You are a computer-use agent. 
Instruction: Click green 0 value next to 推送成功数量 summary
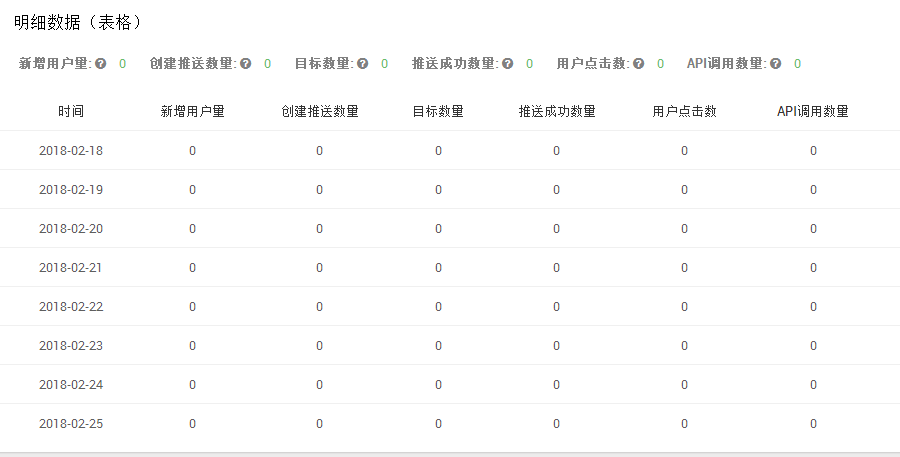click(529, 64)
